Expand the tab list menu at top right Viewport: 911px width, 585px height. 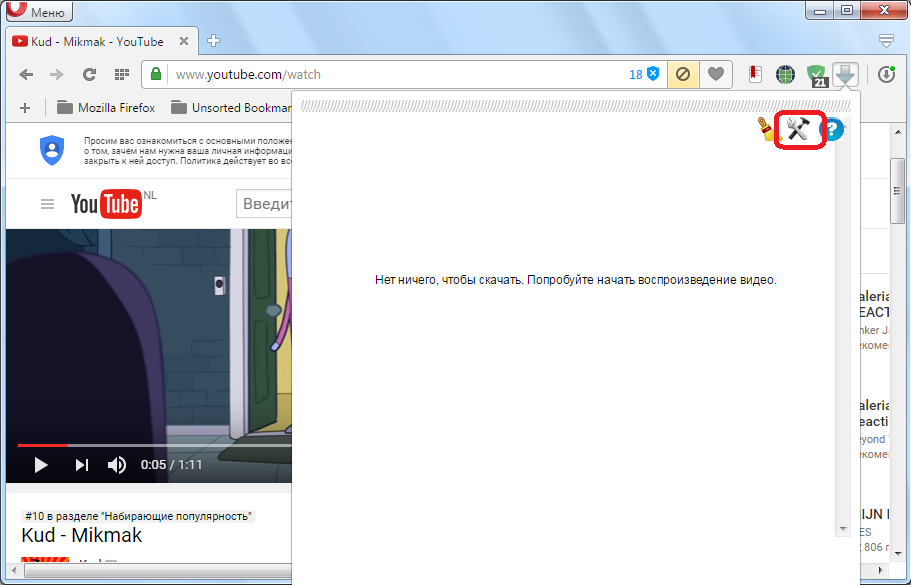click(886, 41)
